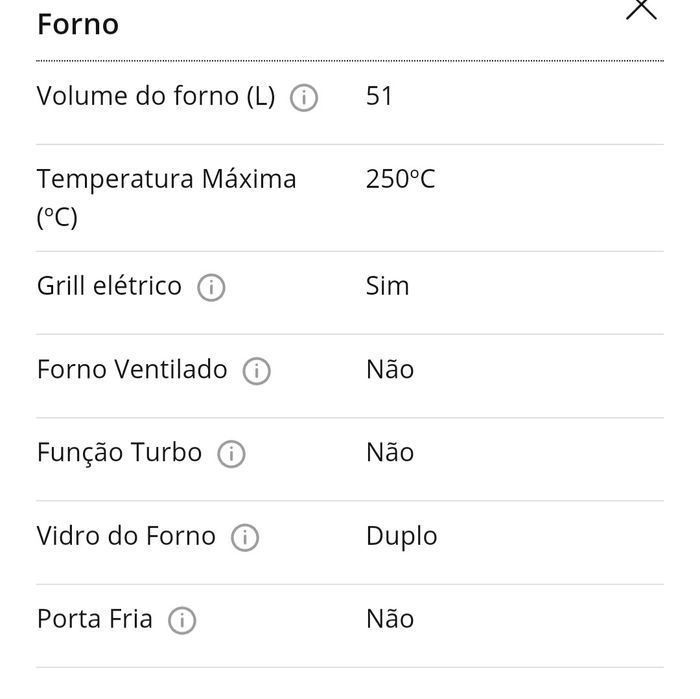Select the 250ºC temperature value
Screen dimensions: 700x699
(x=400, y=180)
